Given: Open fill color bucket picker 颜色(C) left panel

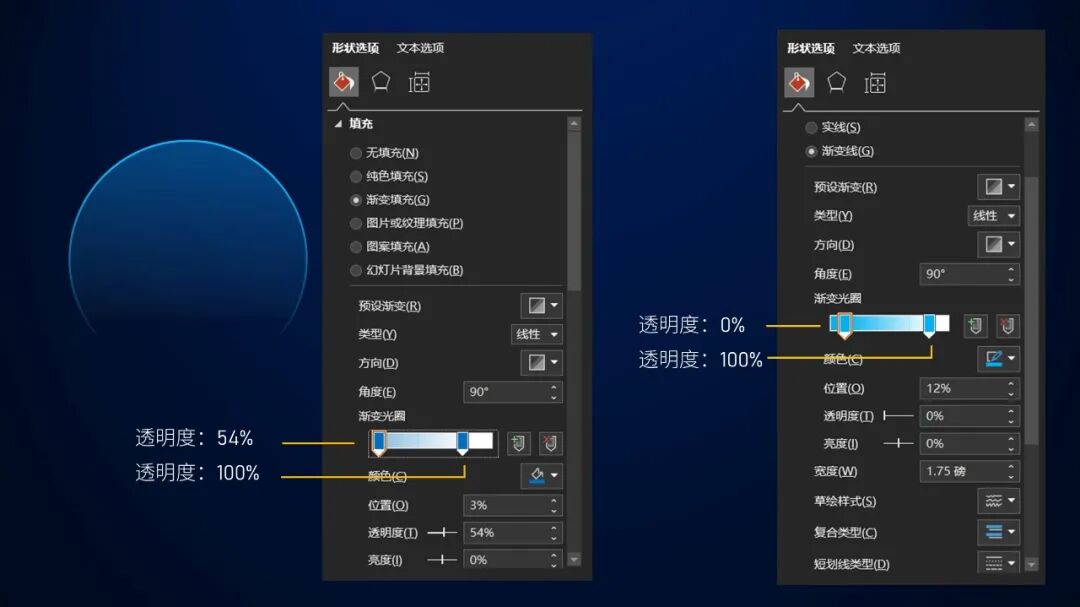Looking at the screenshot, I should coord(542,475).
